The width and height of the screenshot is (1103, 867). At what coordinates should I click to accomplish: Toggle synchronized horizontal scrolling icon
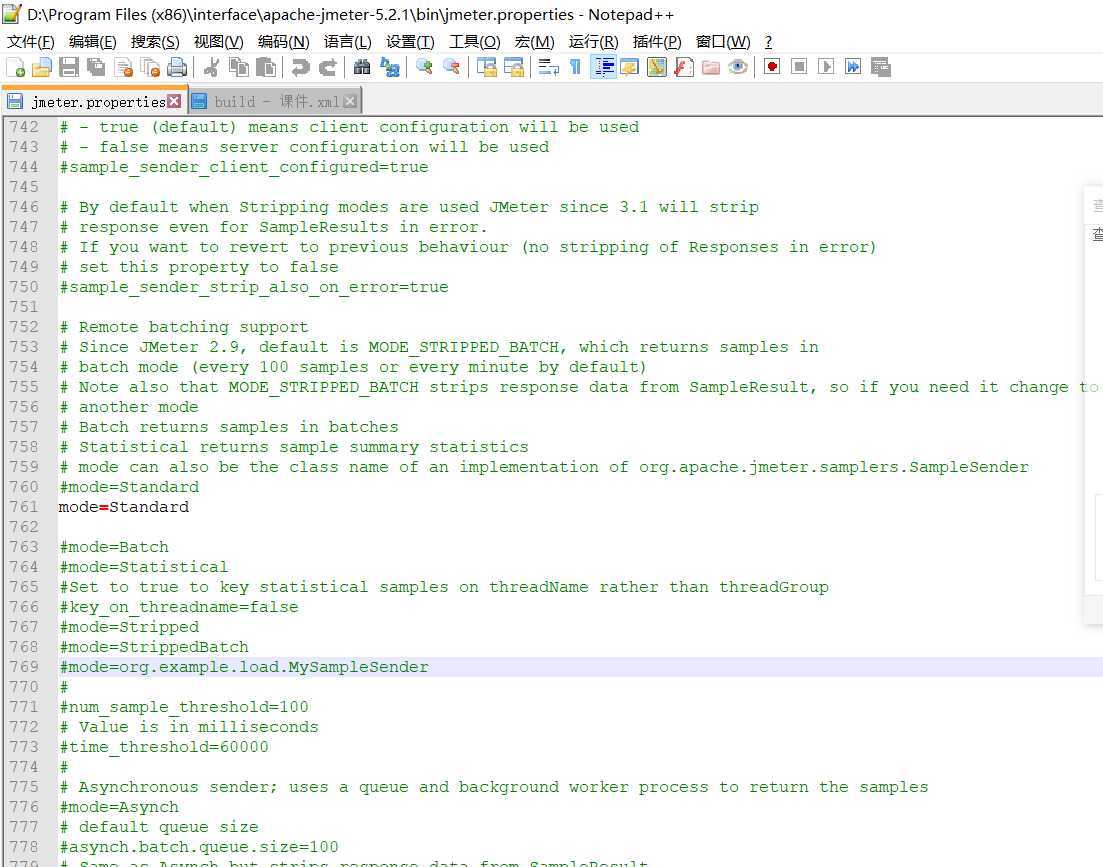(x=514, y=68)
